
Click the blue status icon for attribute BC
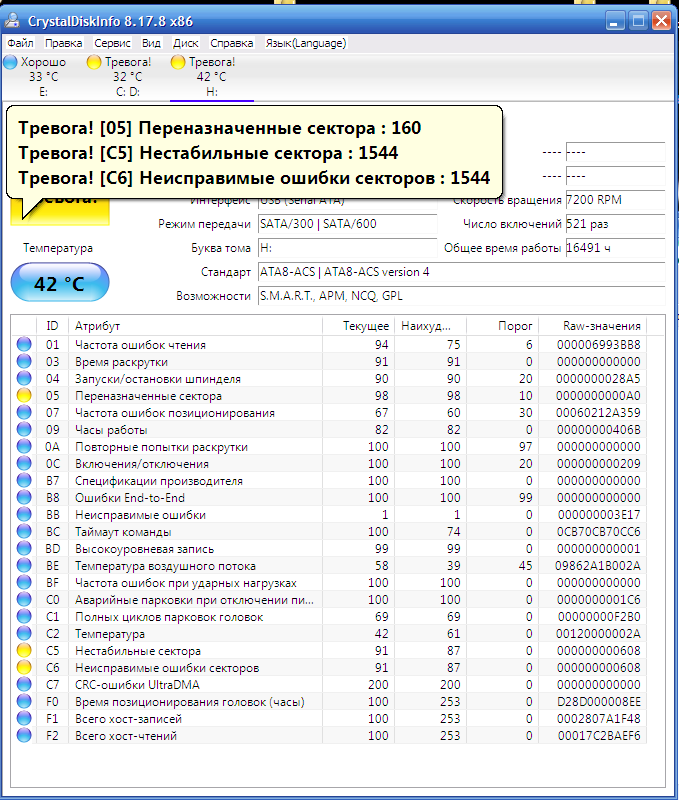(x=24, y=532)
